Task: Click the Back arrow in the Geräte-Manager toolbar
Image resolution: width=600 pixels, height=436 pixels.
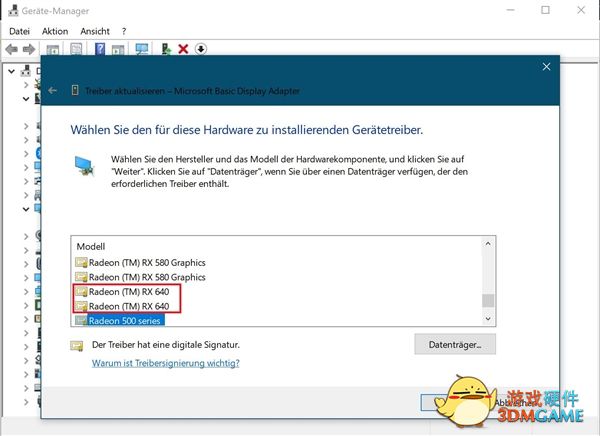Action: point(11,49)
